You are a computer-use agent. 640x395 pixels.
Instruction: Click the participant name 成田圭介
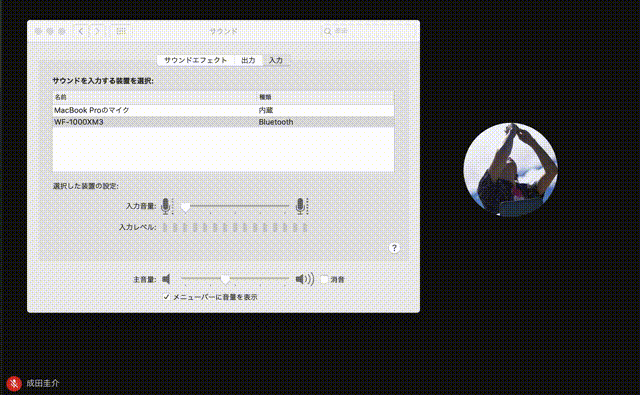coord(43,384)
